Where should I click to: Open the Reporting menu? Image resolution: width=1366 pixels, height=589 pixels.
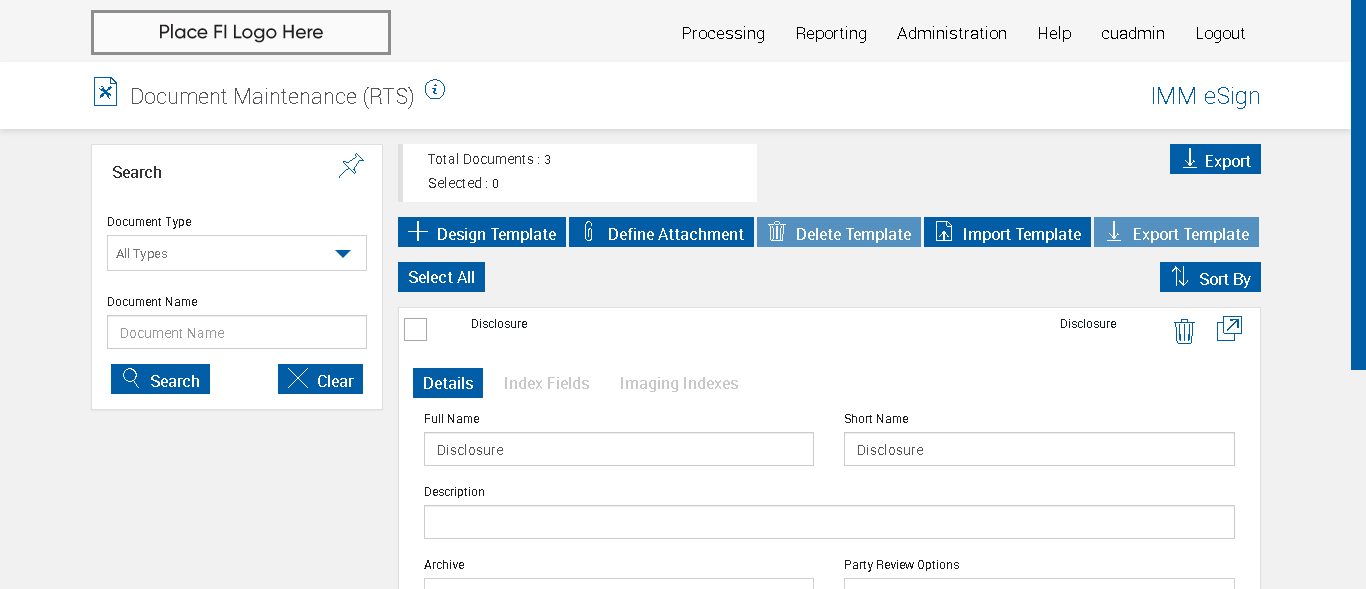coord(831,33)
